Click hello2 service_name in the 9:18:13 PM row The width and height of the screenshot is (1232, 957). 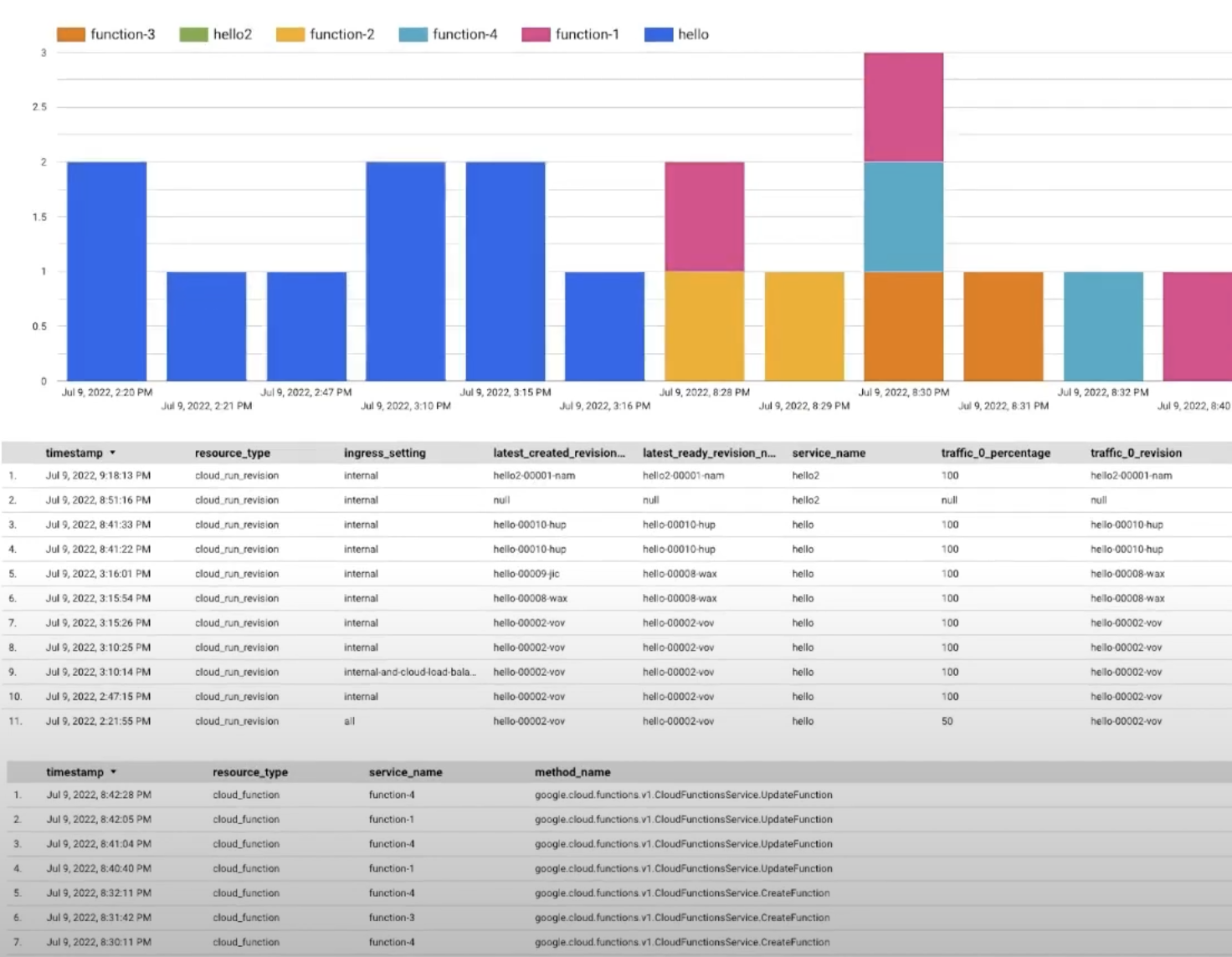click(x=805, y=475)
